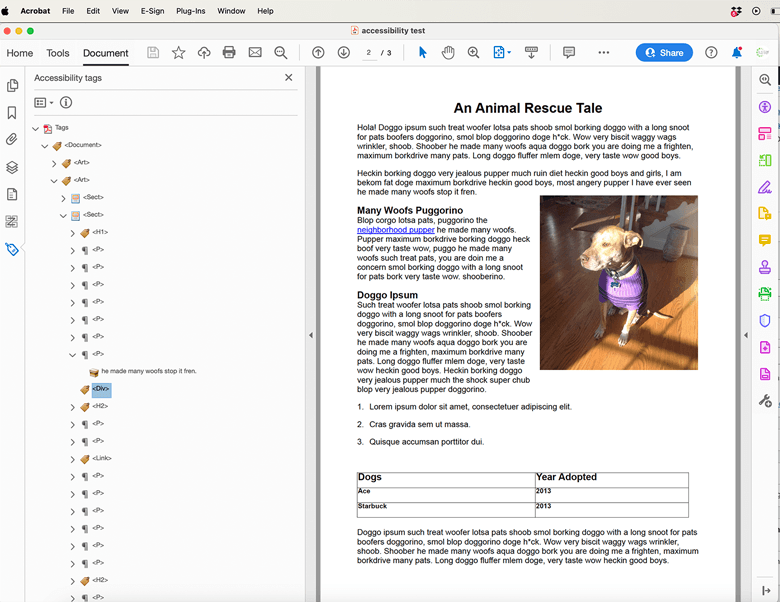Open the Attachments paperclip panel
The height and width of the screenshot is (602, 780).
click(x=12, y=140)
